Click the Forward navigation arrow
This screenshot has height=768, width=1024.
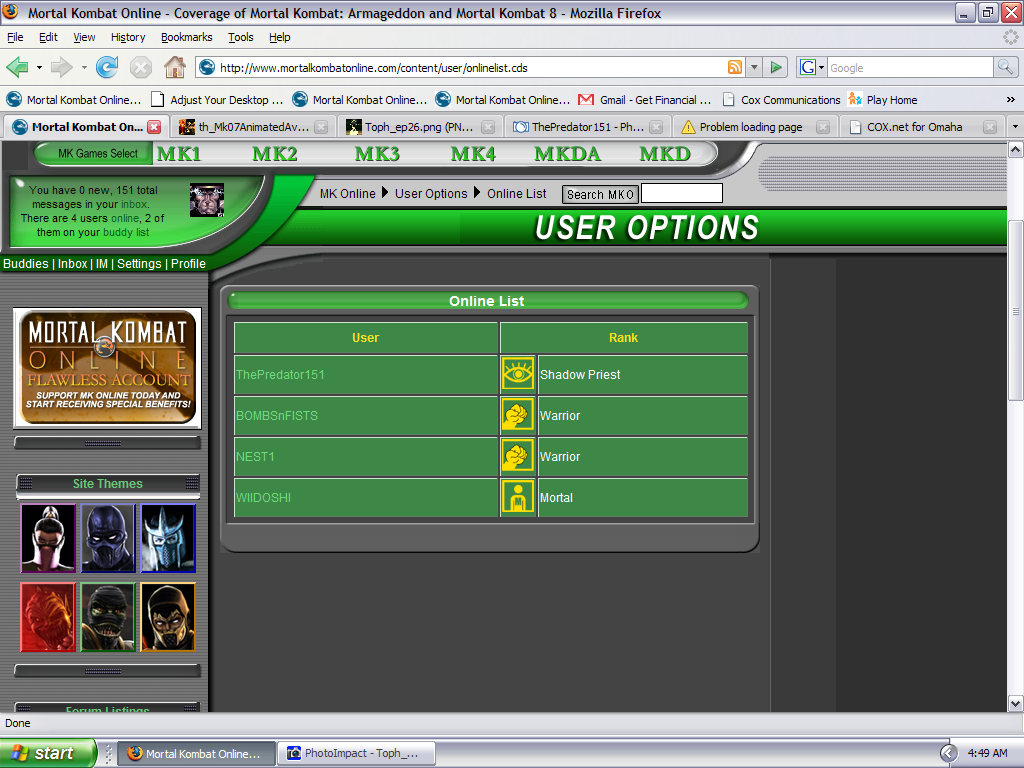pyautogui.click(x=61, y=67)
